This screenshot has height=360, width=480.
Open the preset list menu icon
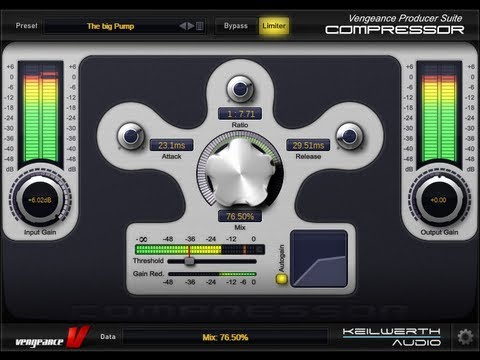(x=199, y=26)
